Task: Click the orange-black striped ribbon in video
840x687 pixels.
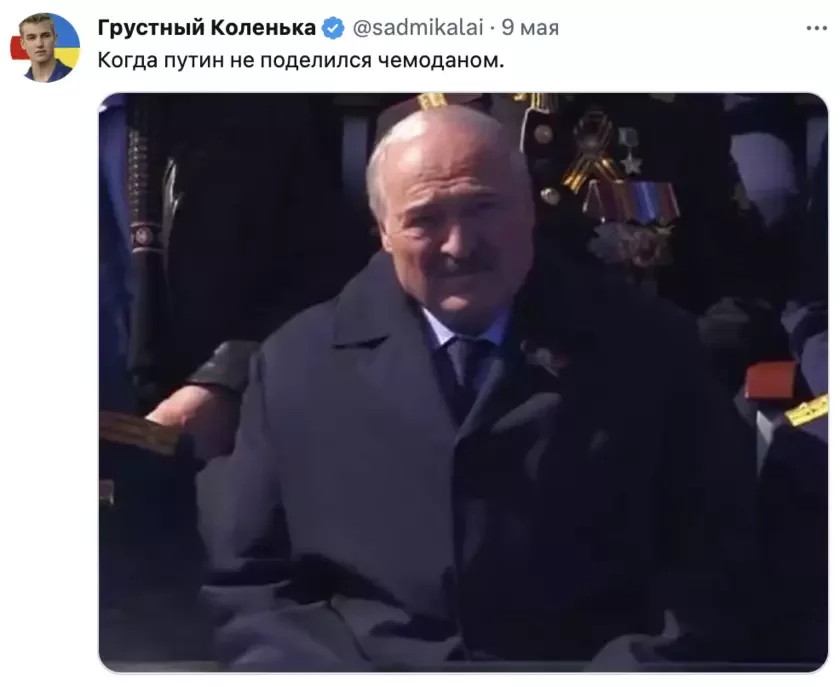Action: click(x=591, y=153)
